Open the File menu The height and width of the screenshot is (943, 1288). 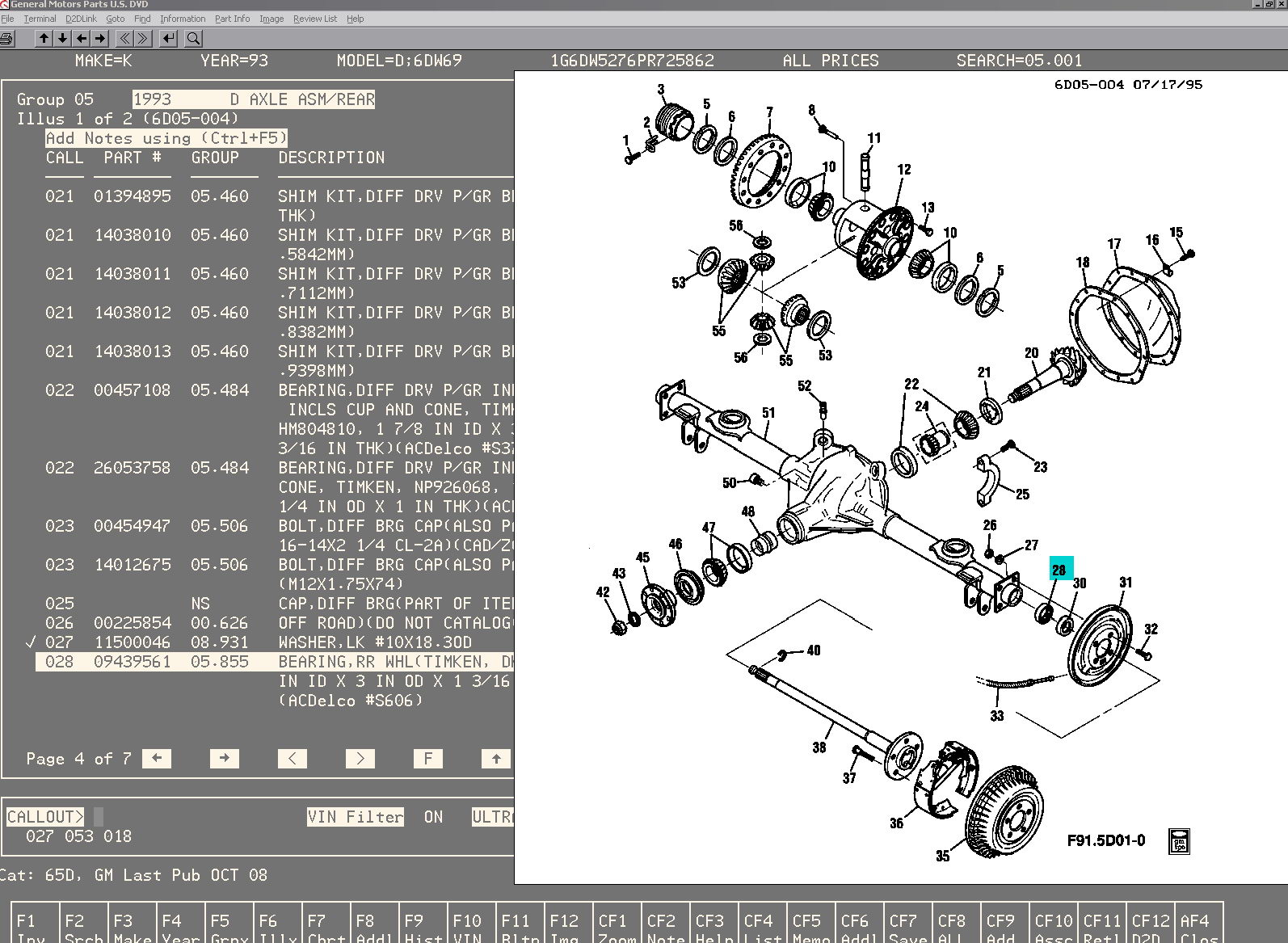pos(7,19)
